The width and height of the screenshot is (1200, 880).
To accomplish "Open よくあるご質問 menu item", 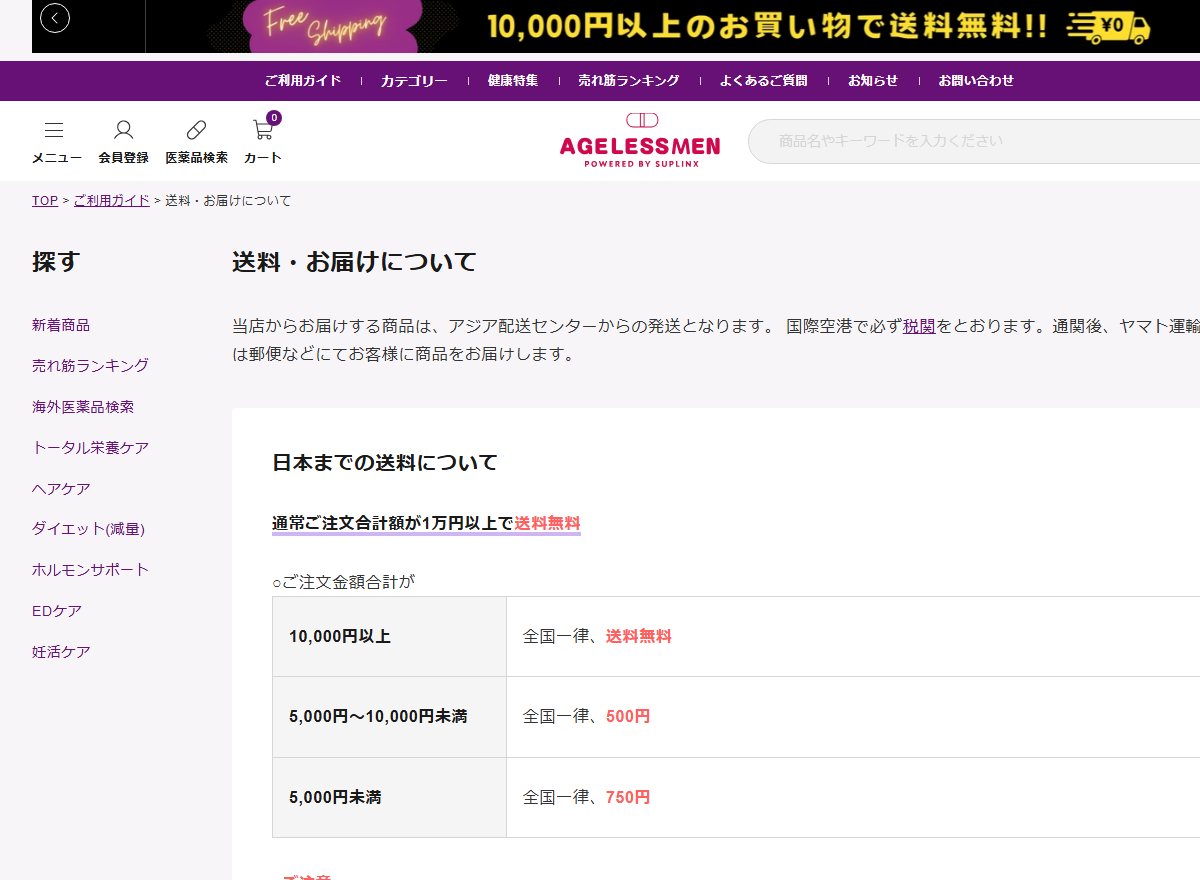I will tap(764, 81).
